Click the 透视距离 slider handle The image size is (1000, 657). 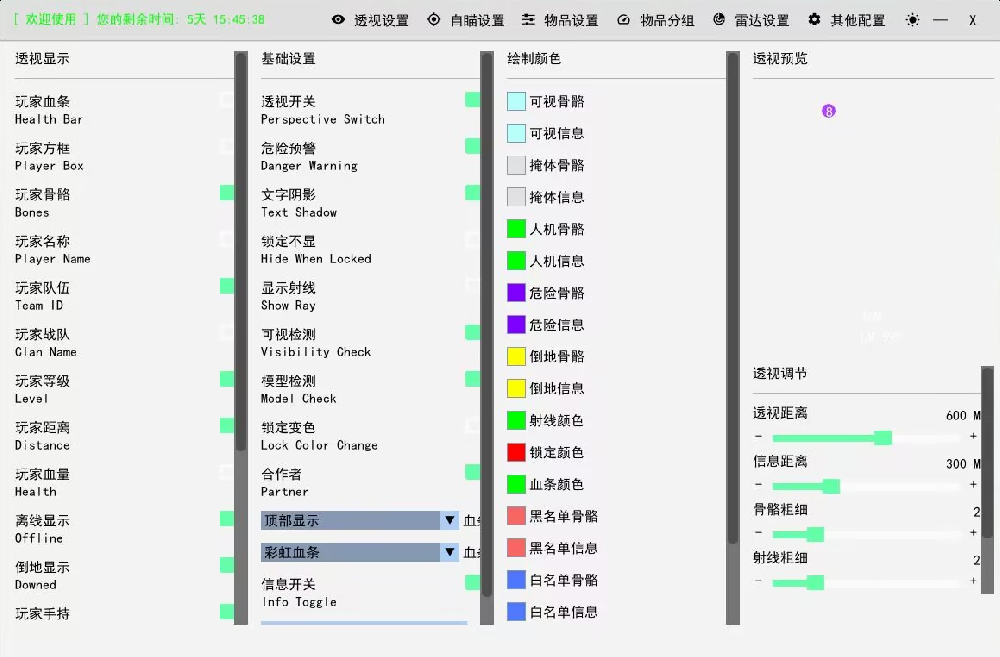tap(883, 438)
